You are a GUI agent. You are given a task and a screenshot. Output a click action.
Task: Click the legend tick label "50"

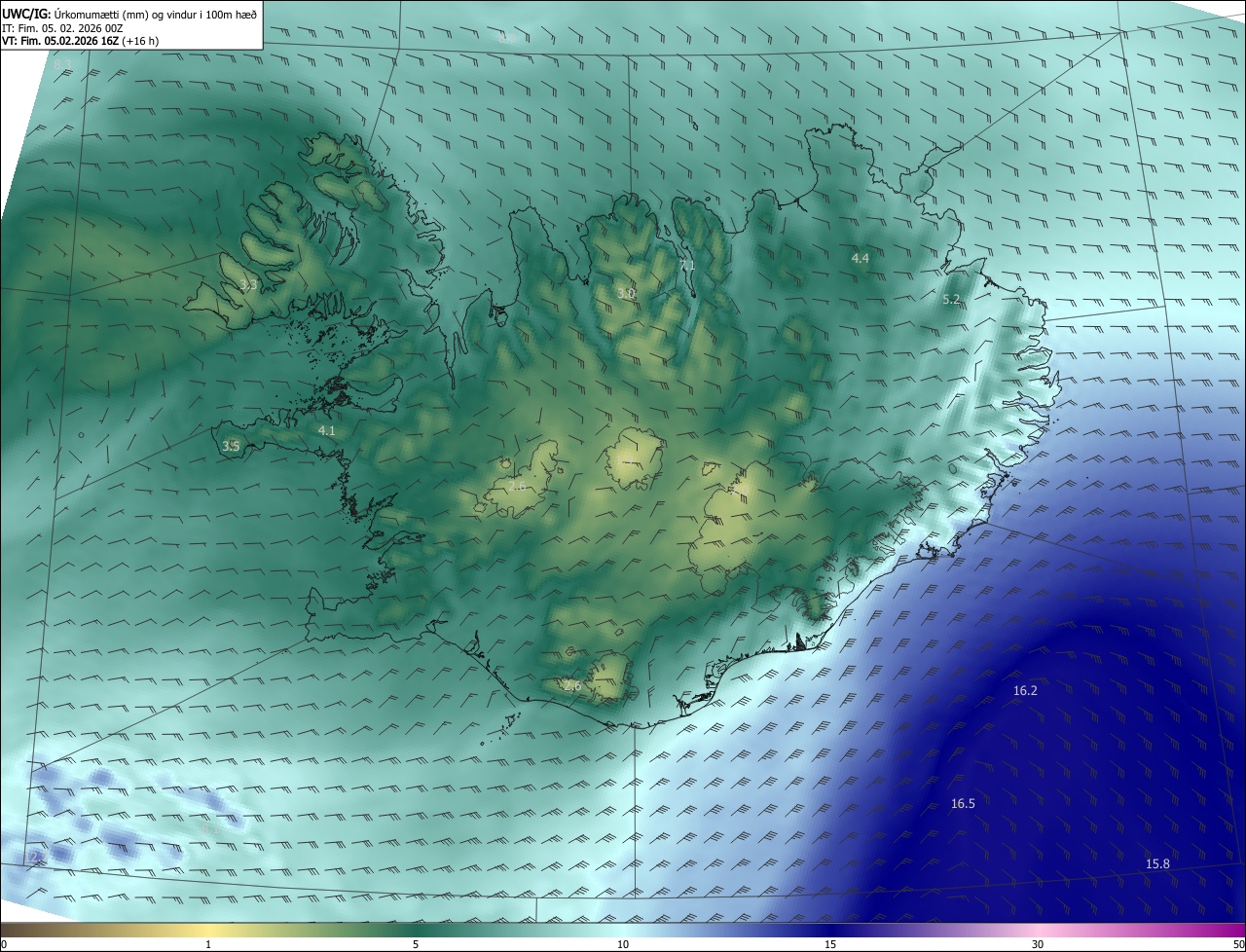tap(1238, 944)
